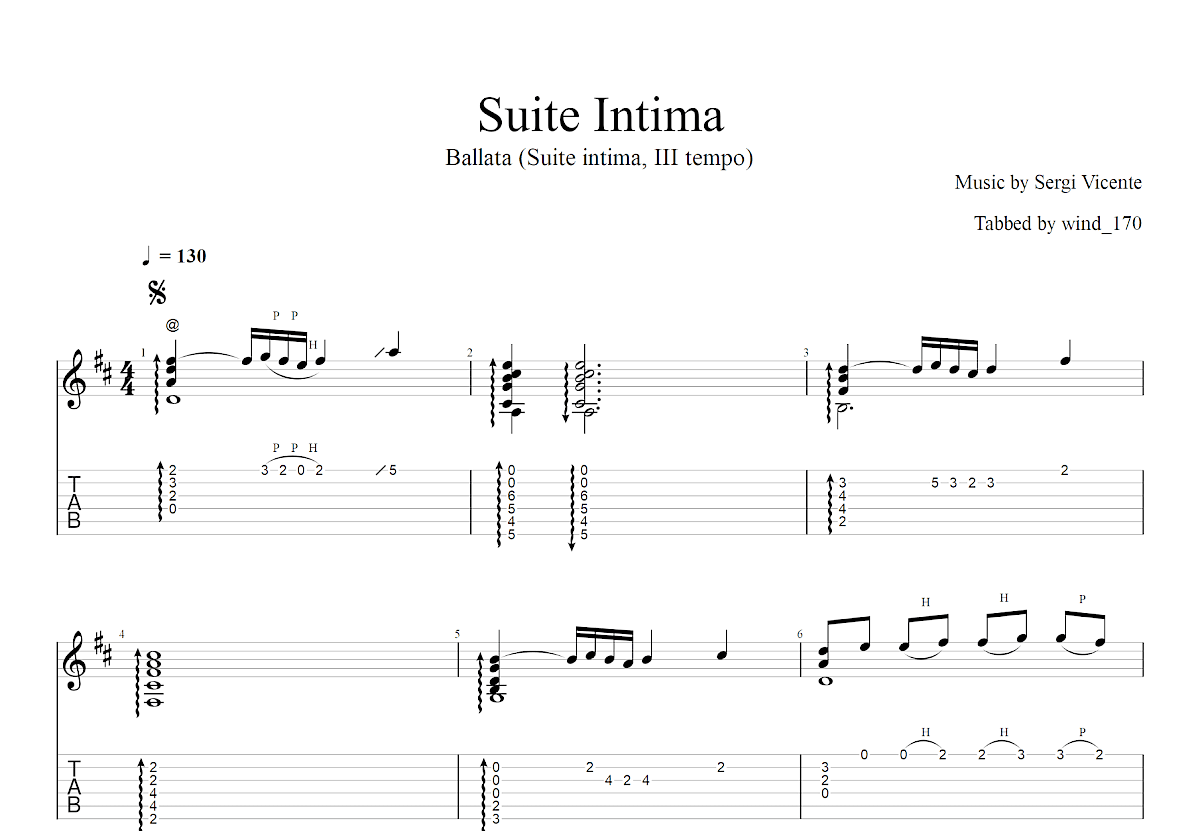This screenshot has height=831, width=1200.
Task: Toggle the H hammer-on marking in measure 6
Action: coord(923,601)
